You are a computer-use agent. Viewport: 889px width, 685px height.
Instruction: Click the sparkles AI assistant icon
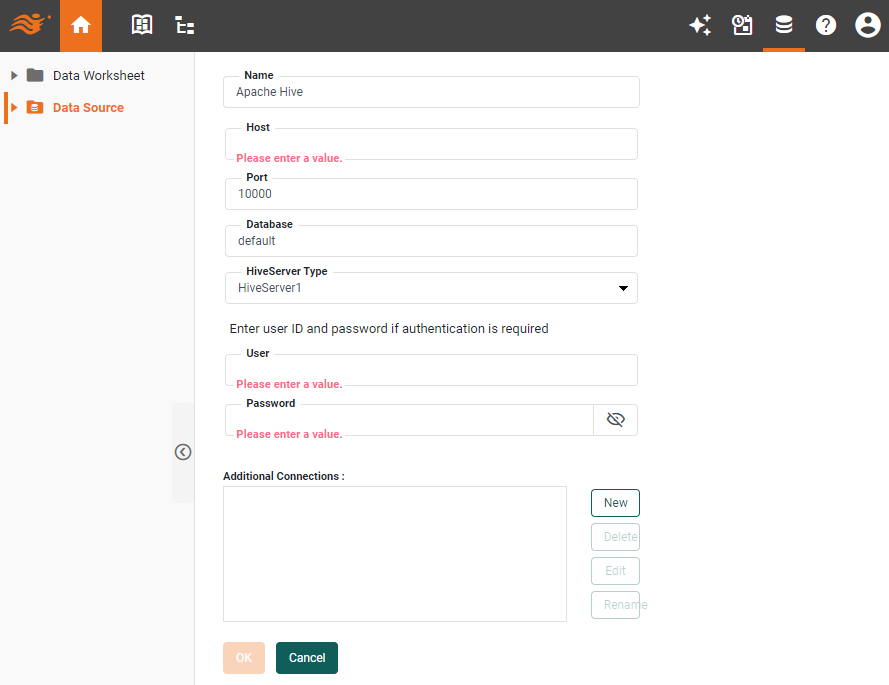click(700, 25)
